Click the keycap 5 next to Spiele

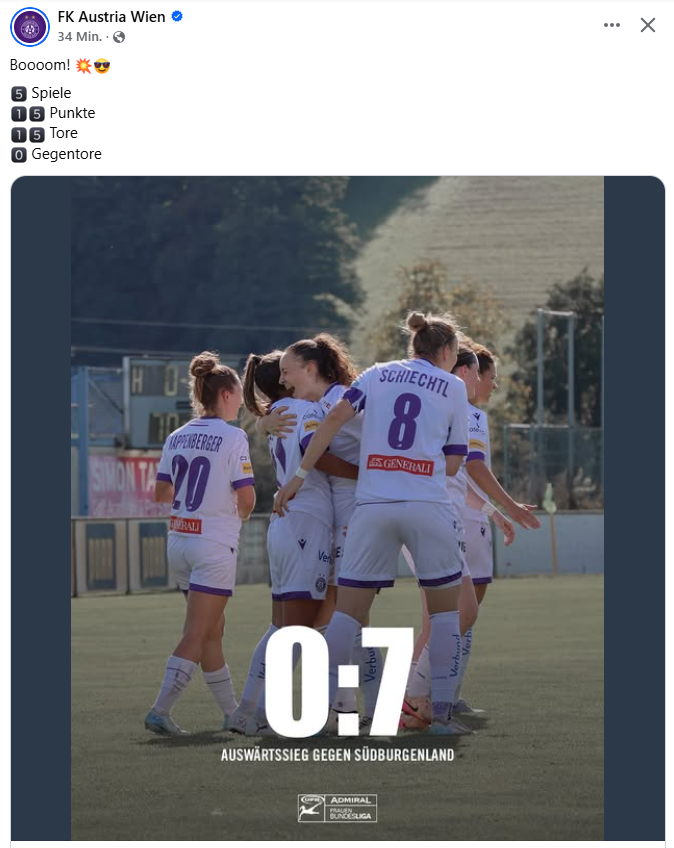point(19,94)
